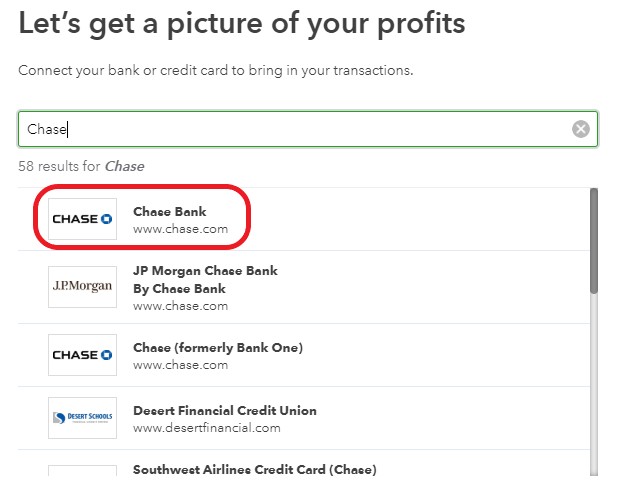Click the results list scrollbar thumb
This screenshot has height=492, width=617.
[x=594, y=240]
